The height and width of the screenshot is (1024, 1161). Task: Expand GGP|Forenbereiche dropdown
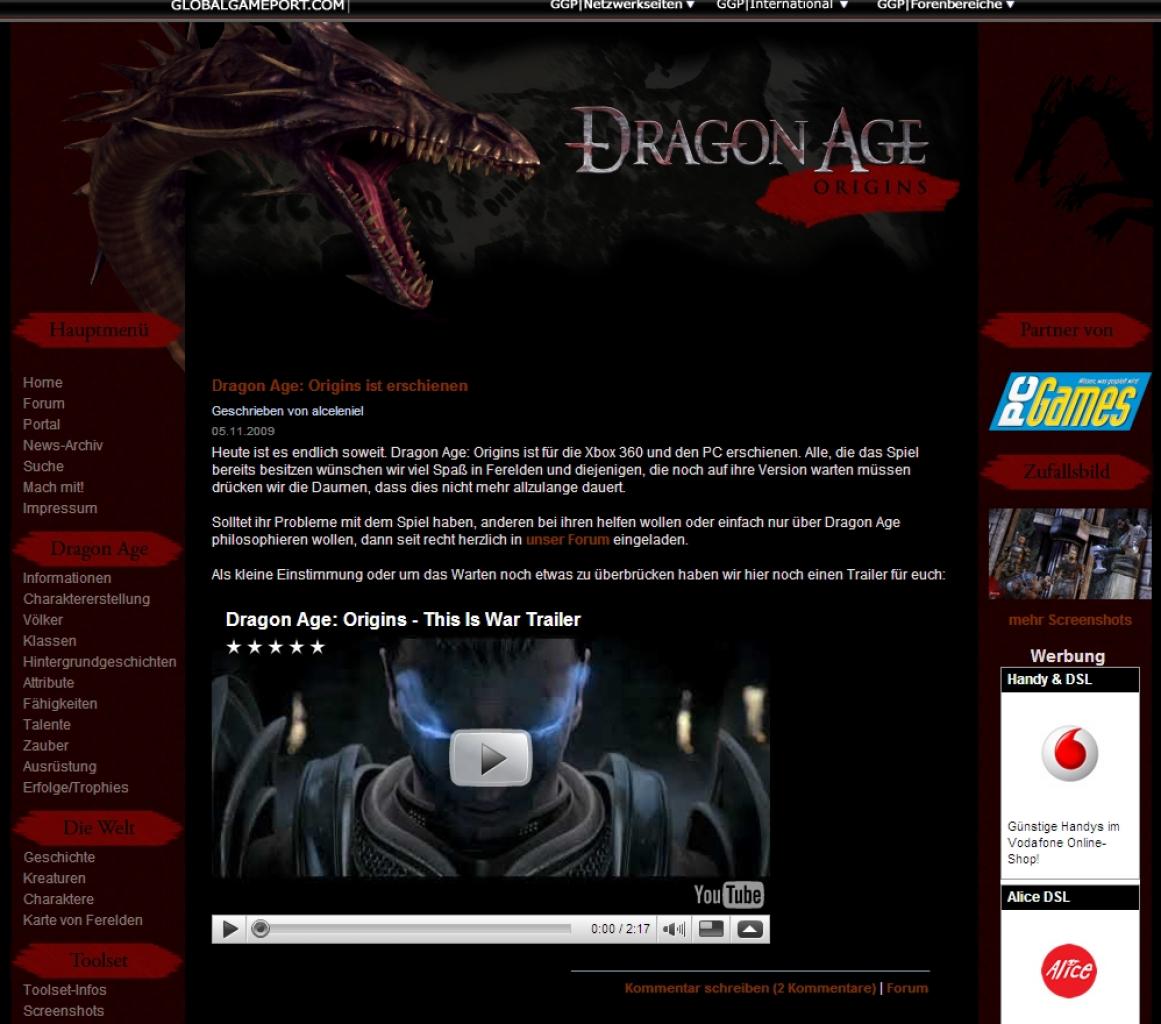(946, 5)
